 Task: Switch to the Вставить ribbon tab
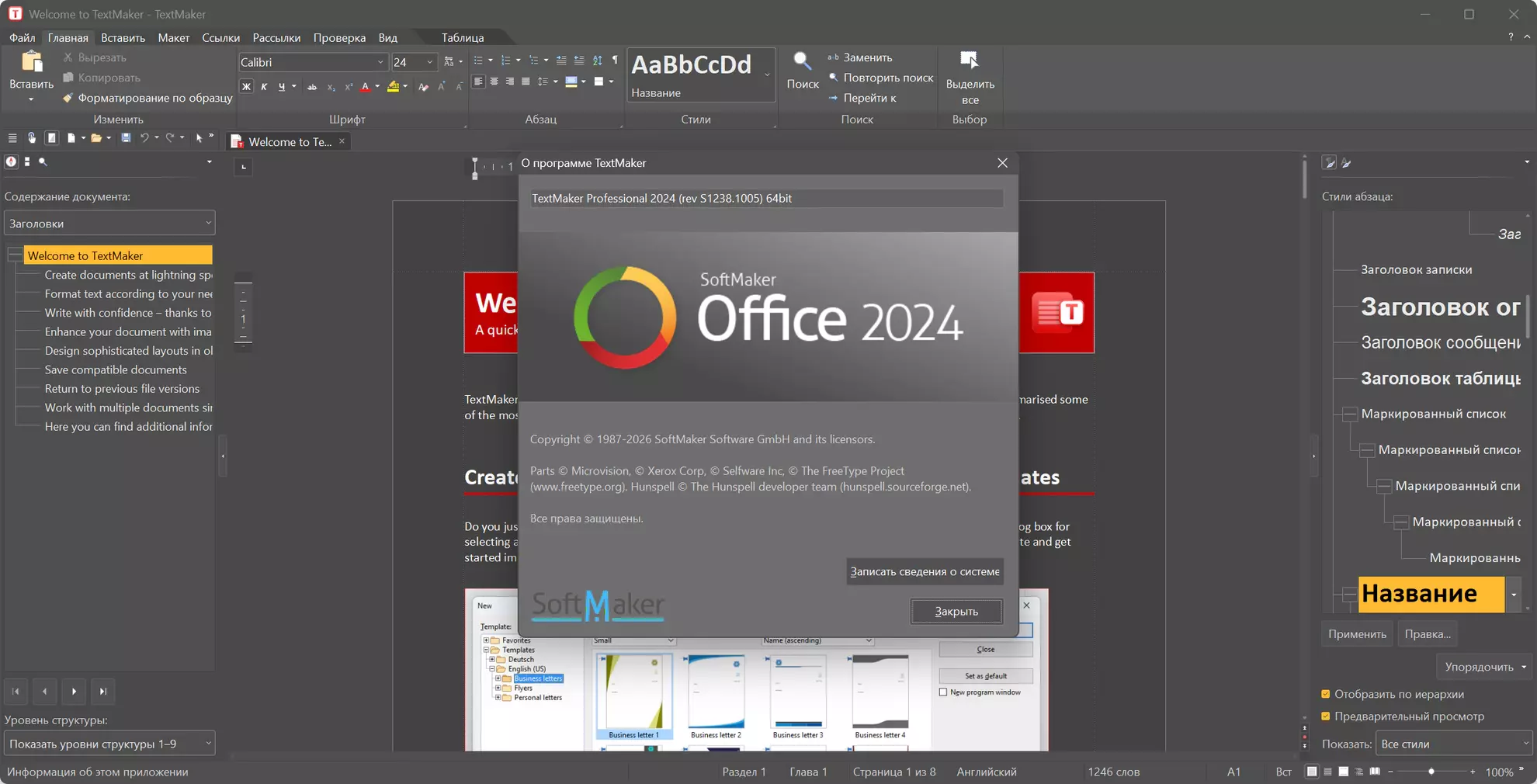(x=123, y=37)
